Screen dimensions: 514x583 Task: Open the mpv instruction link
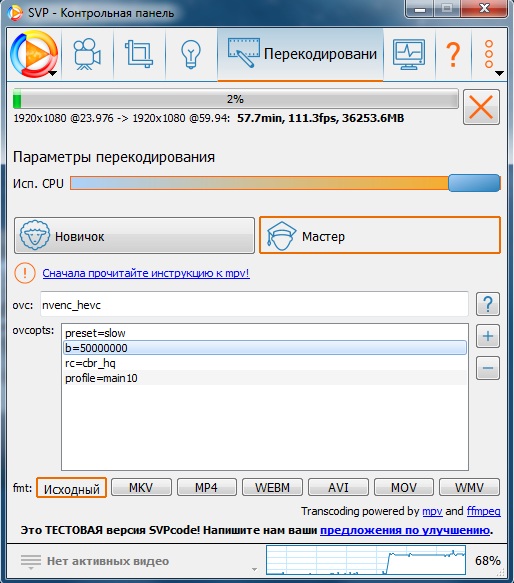tap(146, 273)
